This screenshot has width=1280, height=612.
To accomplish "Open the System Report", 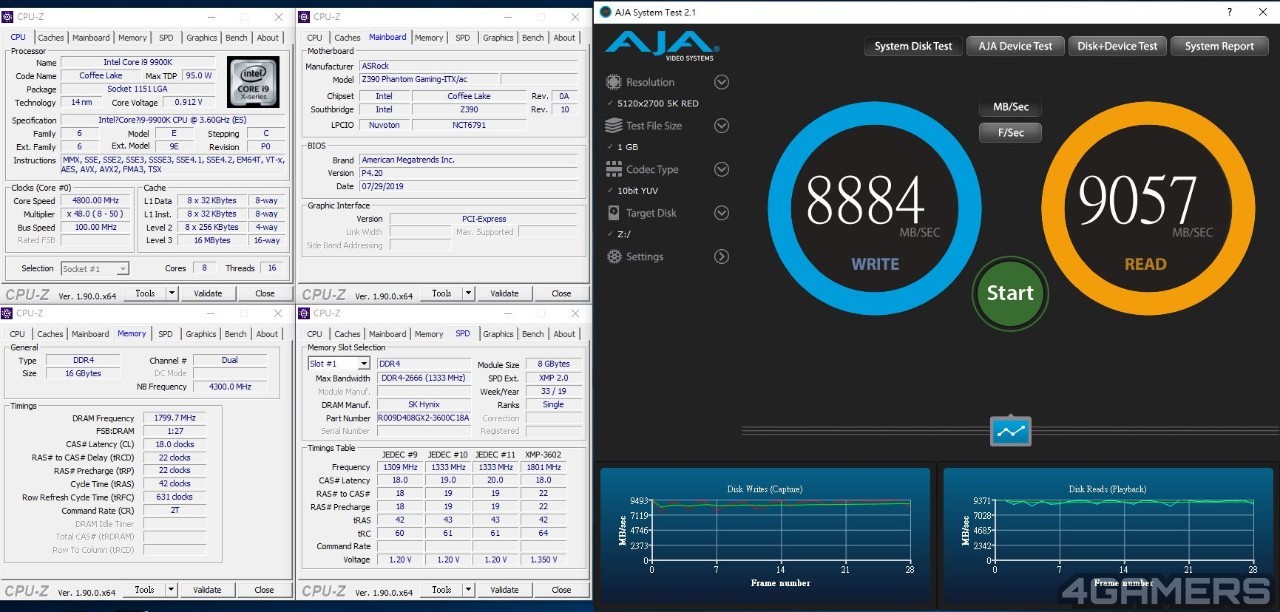I will (1219, 46).
